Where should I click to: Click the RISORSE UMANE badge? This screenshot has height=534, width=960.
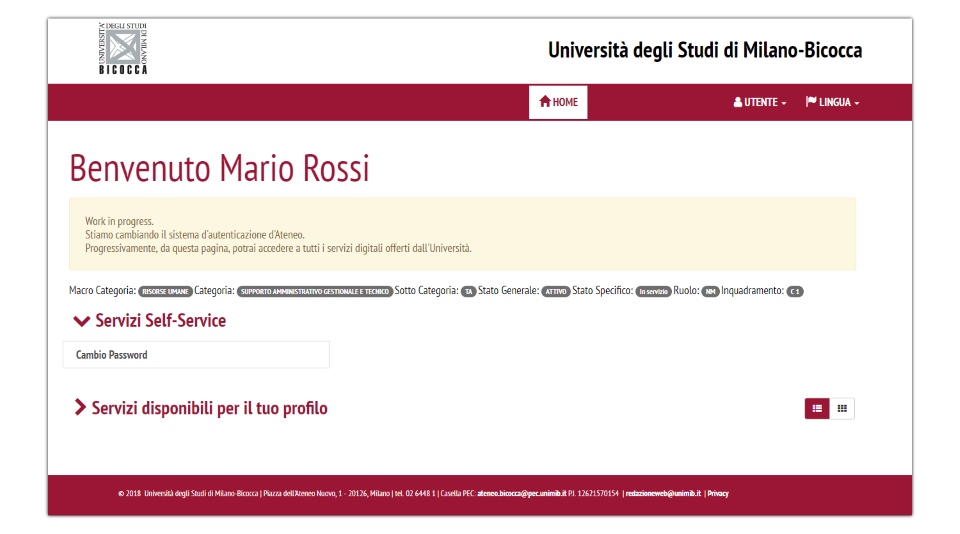tap(165, 292)
